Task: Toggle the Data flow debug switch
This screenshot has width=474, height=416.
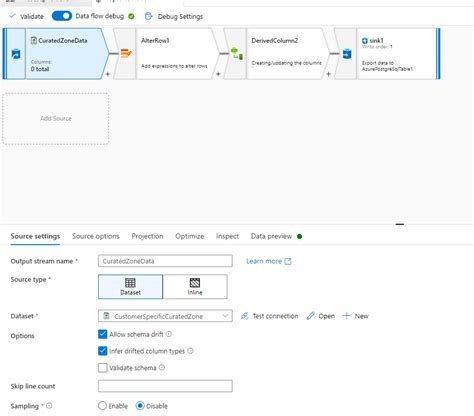Action: (x=62, y=16)
